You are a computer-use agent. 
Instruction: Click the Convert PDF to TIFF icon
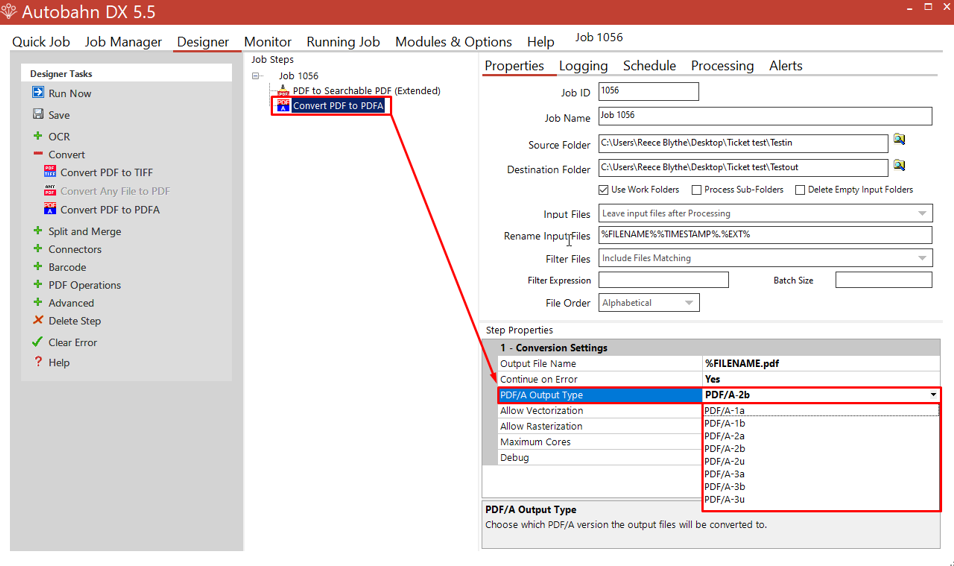coord(50,172)
